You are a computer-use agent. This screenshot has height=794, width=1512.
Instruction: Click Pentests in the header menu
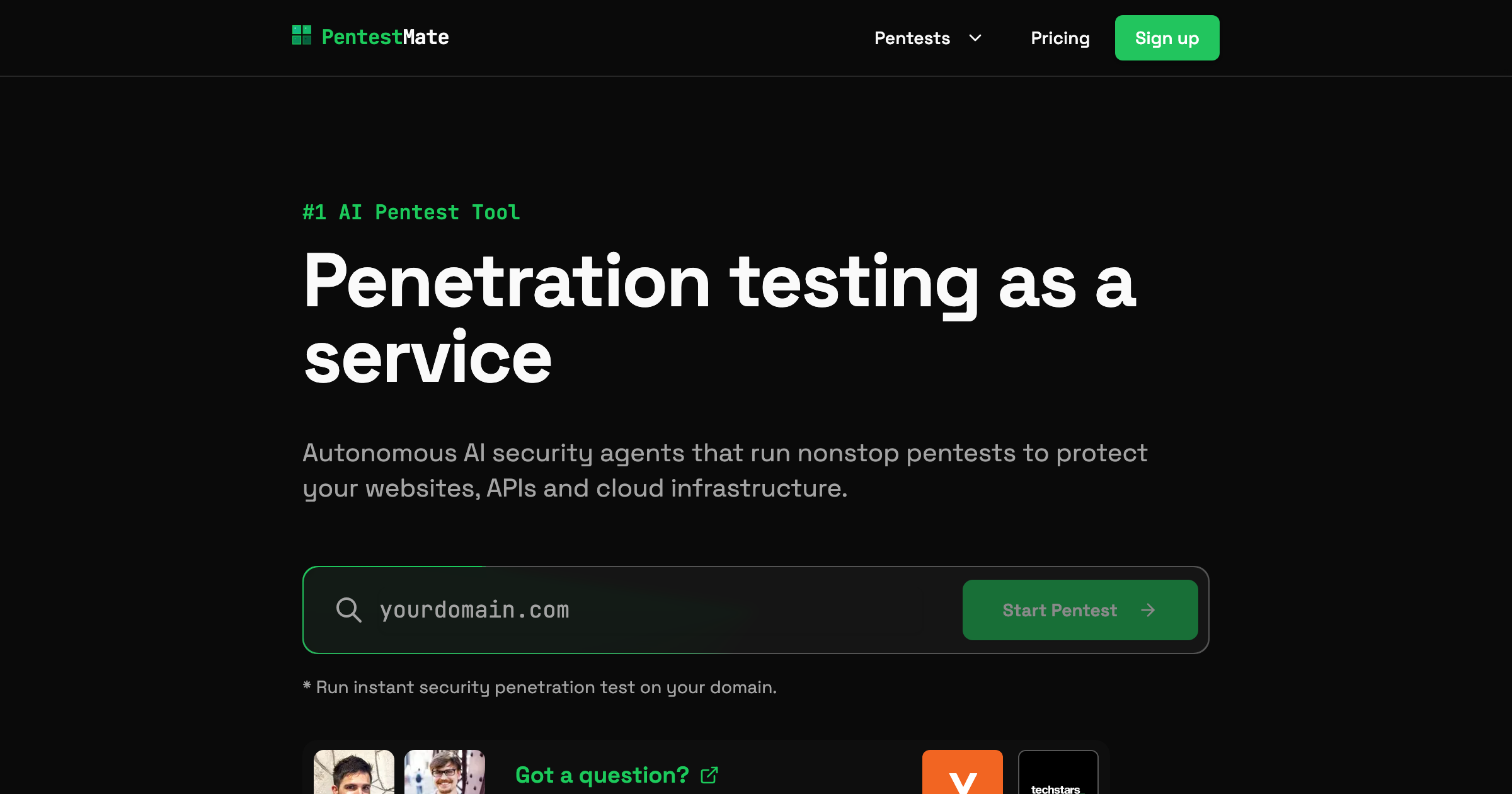pos(912,38)
